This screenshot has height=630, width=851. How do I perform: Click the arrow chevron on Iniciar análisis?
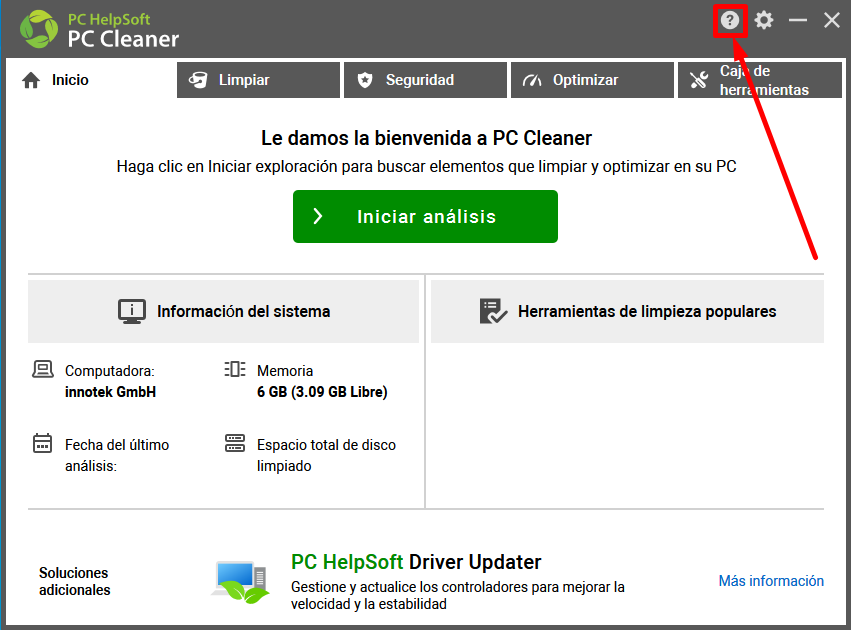318,217
